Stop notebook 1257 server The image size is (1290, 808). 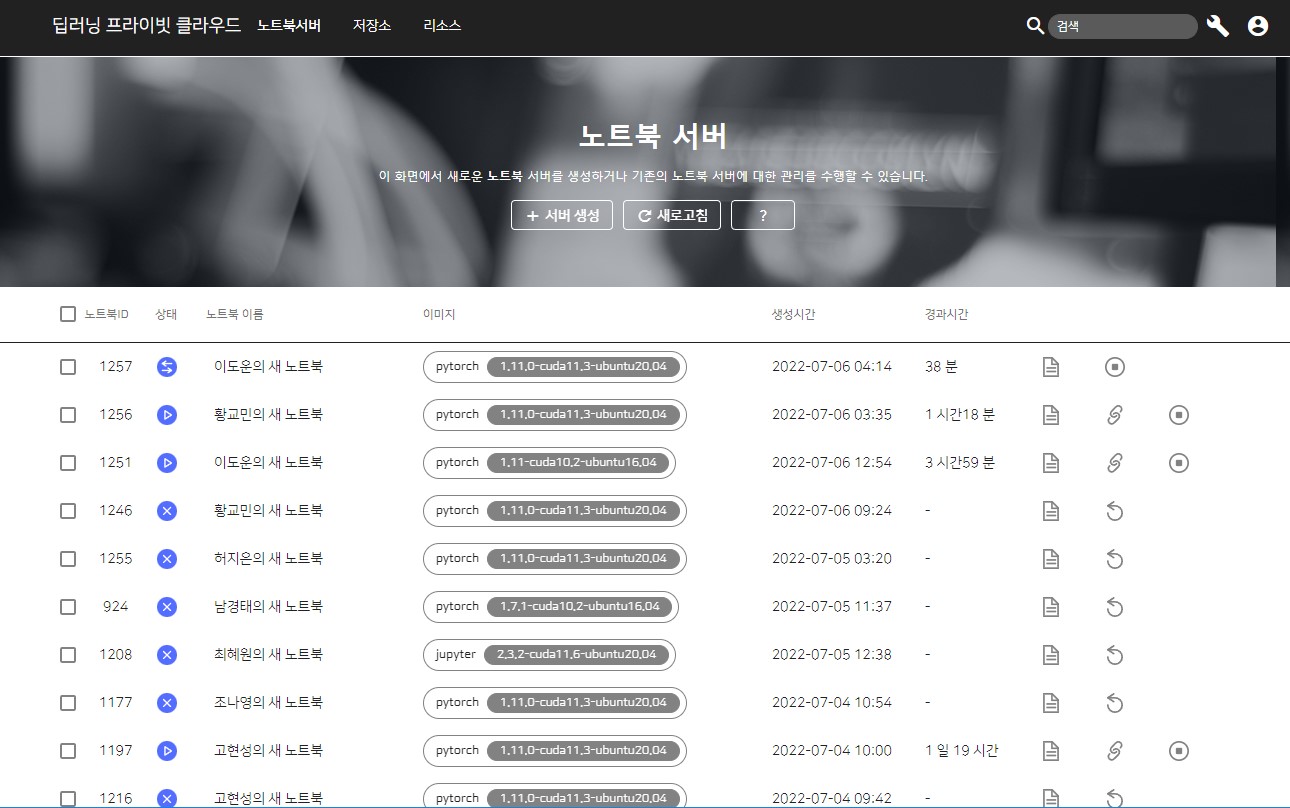pos(1115,367)
